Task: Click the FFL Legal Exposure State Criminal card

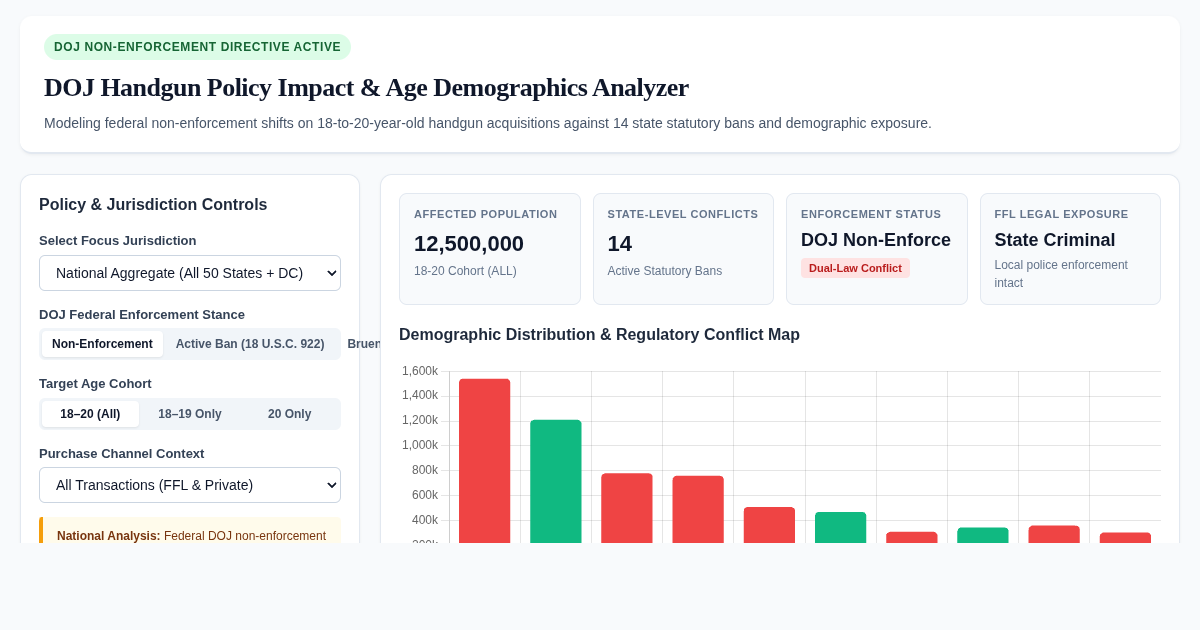Action: click(x=1070, y=249)
